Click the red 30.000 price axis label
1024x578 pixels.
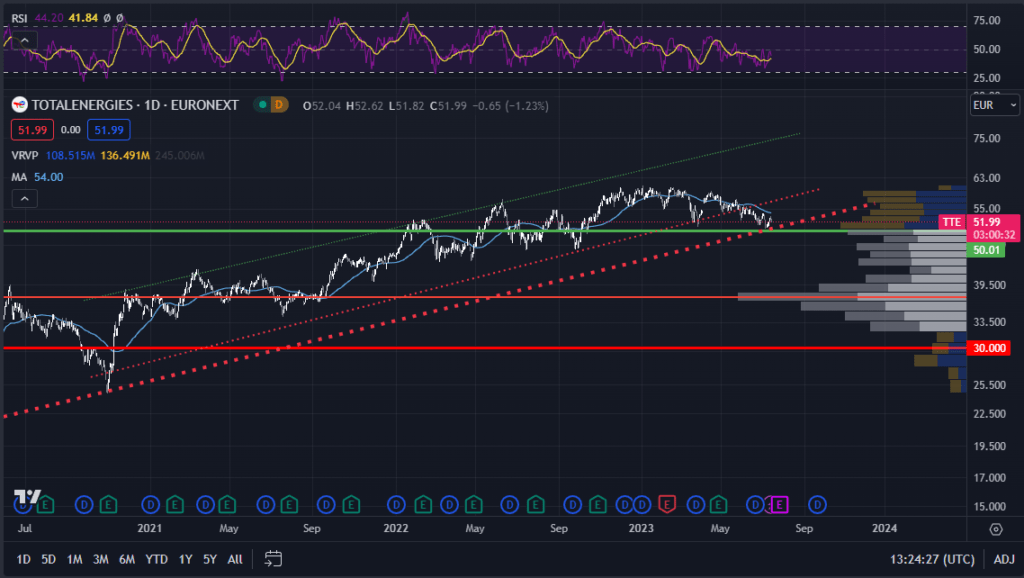pyautogui.click(x=989, y=348)
